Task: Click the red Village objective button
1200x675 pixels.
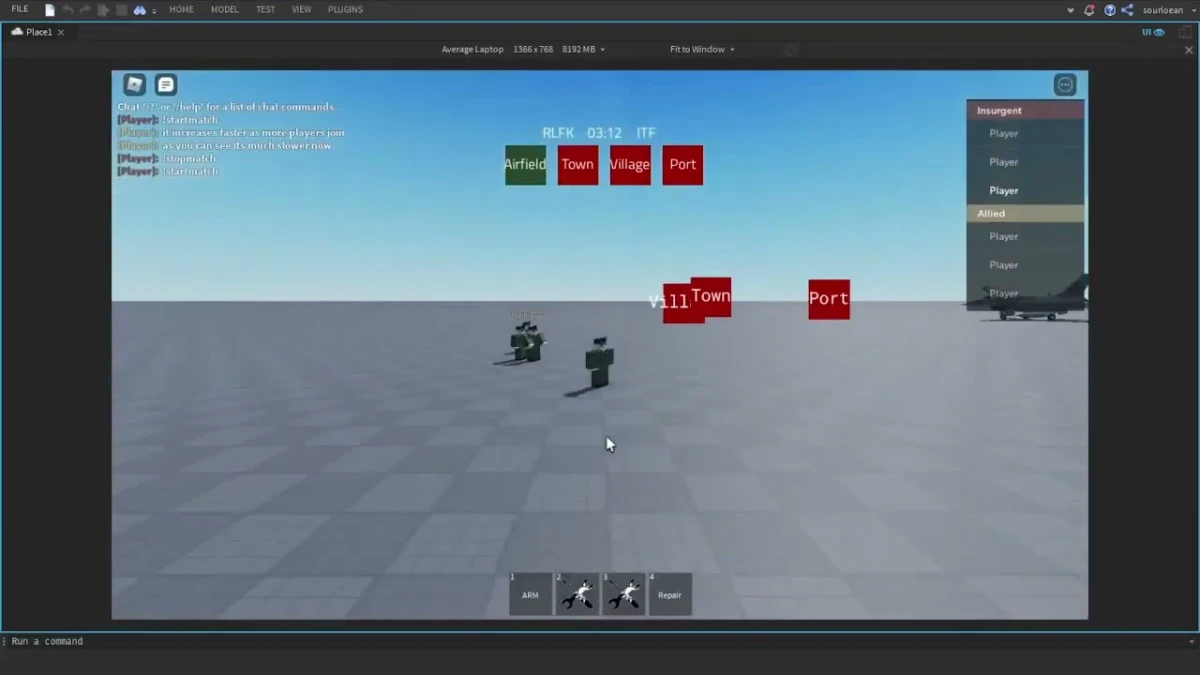Action: (x=630, y=165)
